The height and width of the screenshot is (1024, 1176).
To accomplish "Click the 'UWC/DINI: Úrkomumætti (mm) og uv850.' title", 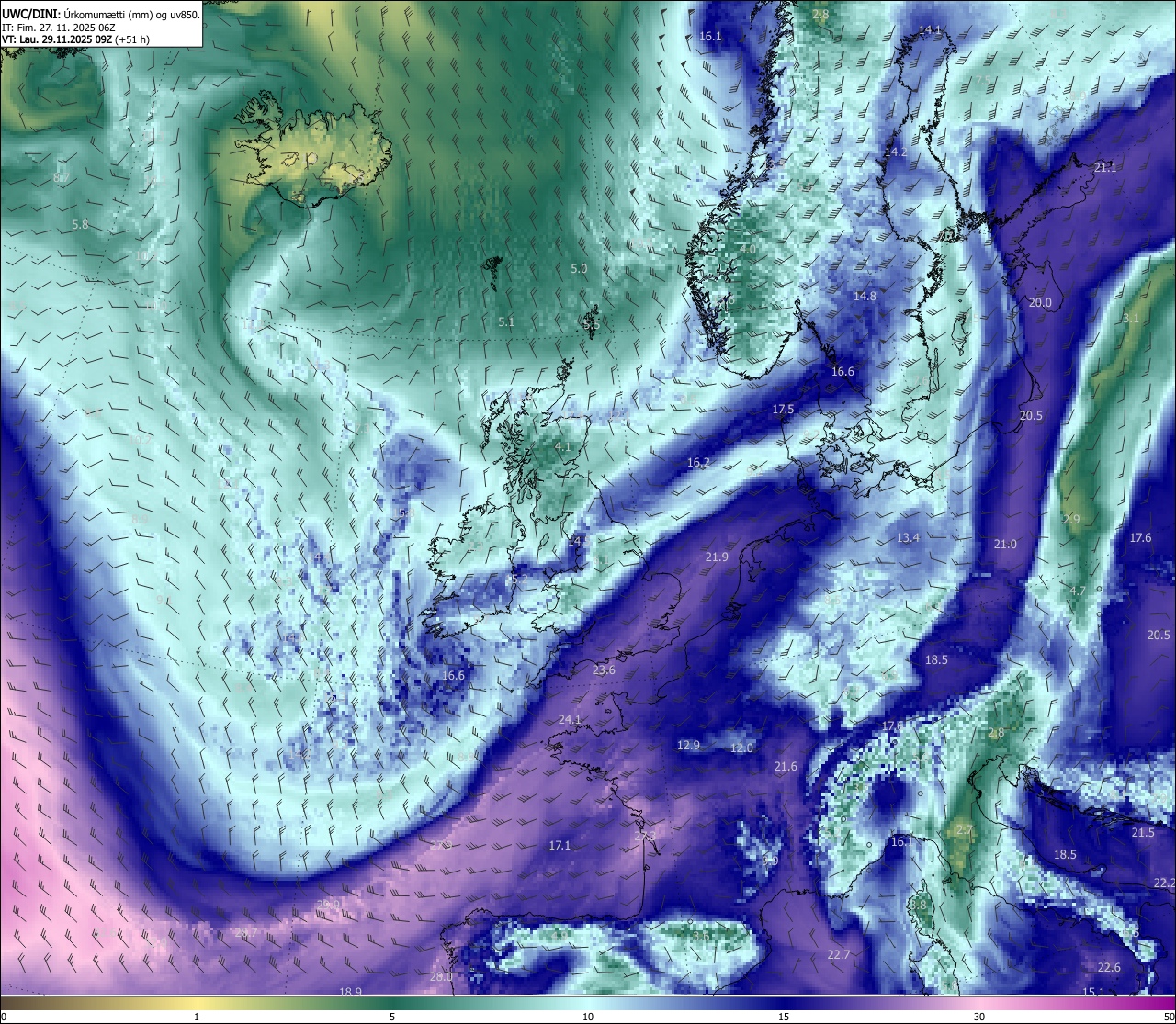I will tap(100, 14).
